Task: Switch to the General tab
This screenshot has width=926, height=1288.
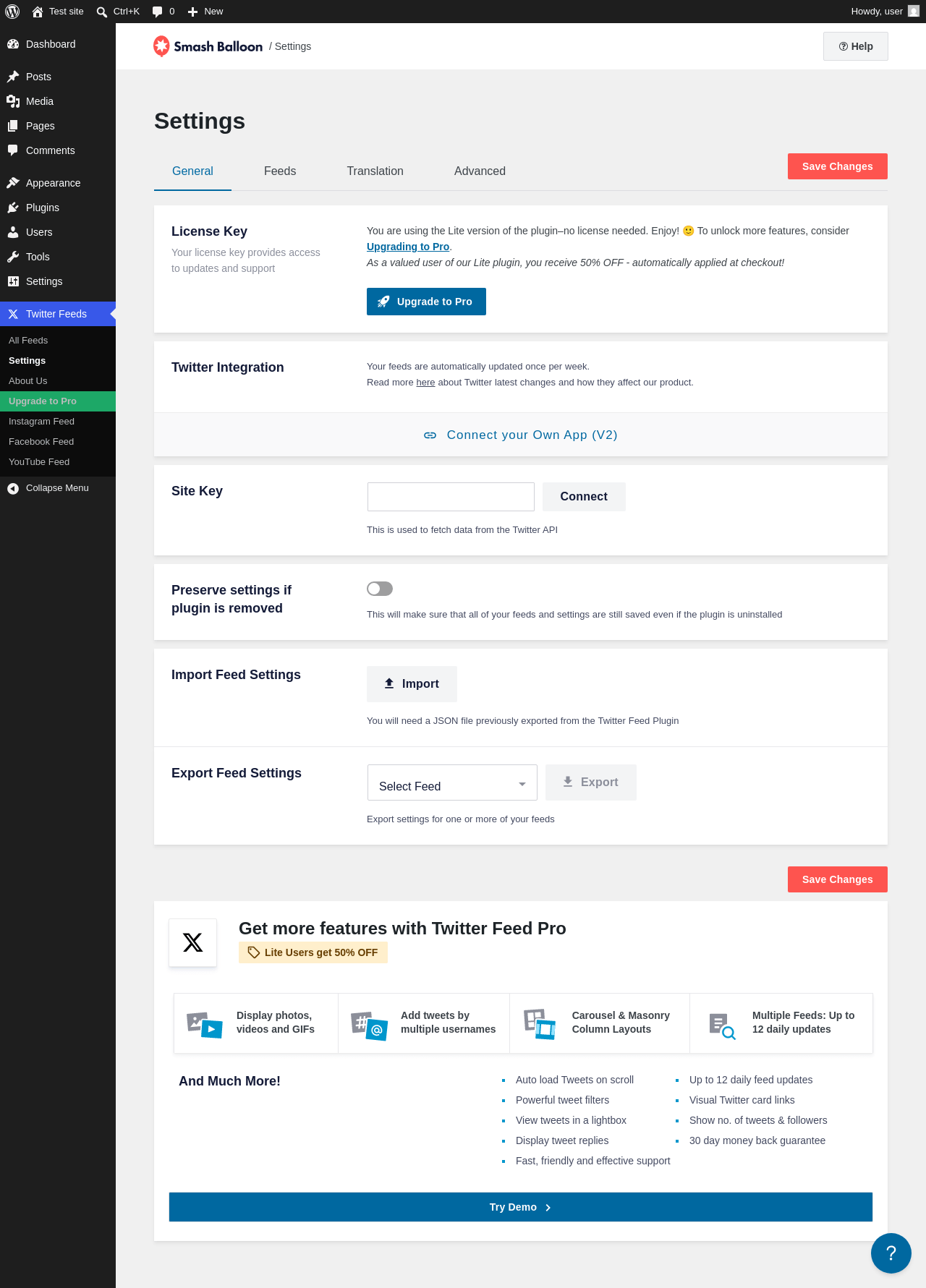Action: [192, 171]
